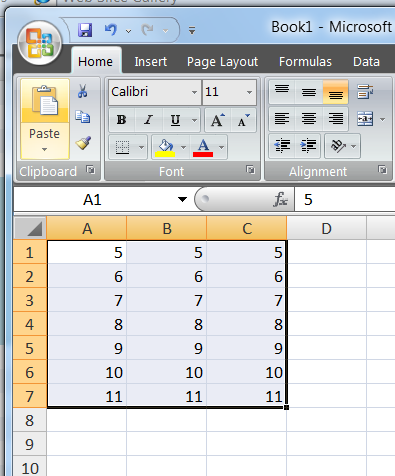Expand the Borders dropdown arrow
Viewport: 395px width, 476px height.
pos(141,147)
